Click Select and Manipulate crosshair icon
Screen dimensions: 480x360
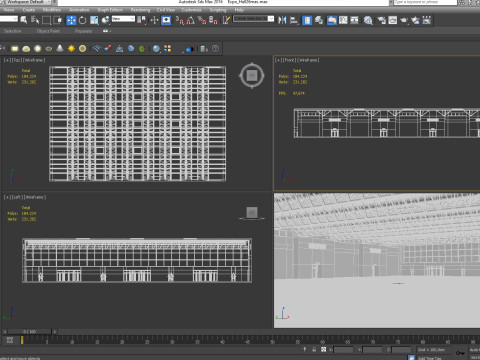tap(154, 20)
